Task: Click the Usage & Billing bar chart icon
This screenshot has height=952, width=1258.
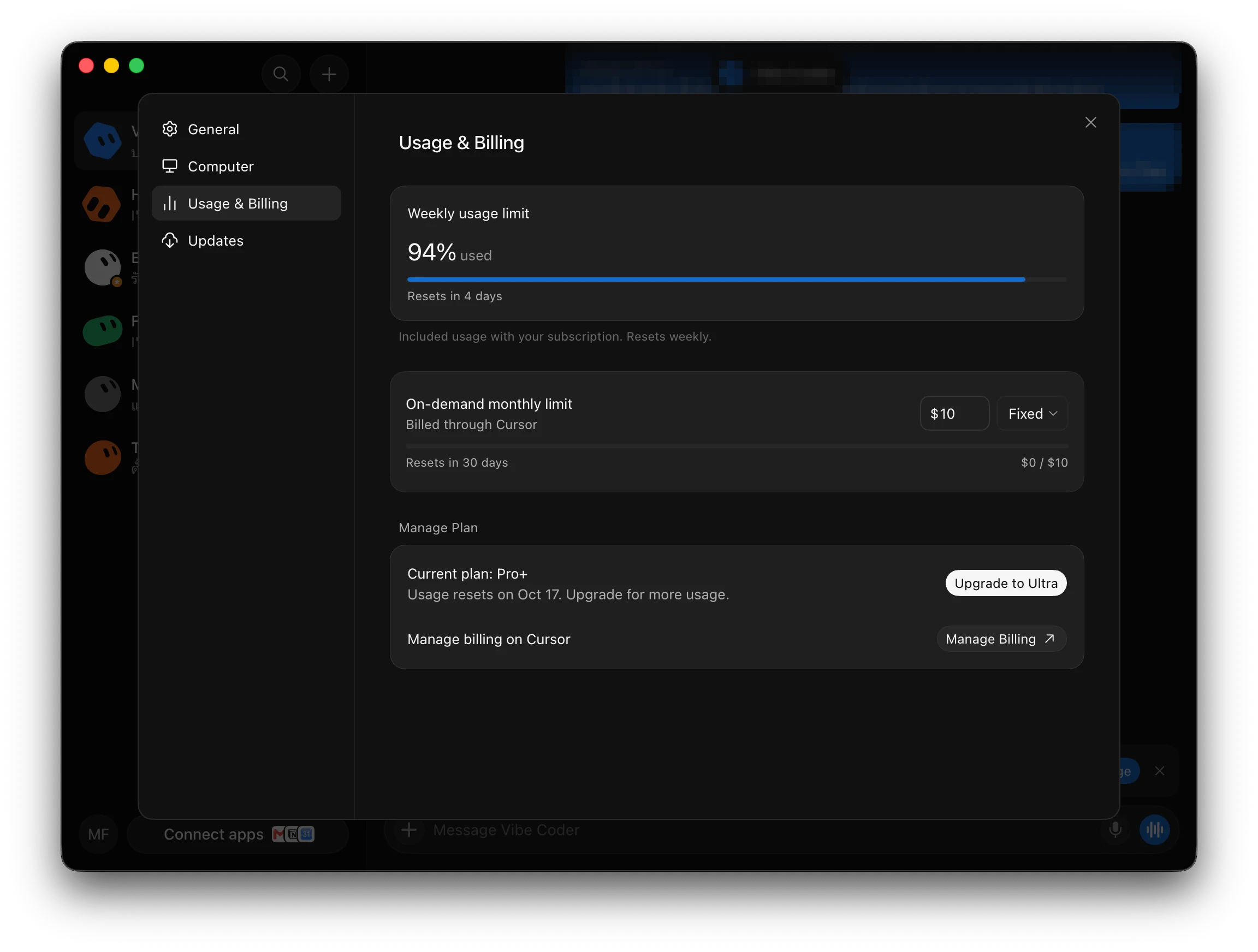Action: [169, 204]
